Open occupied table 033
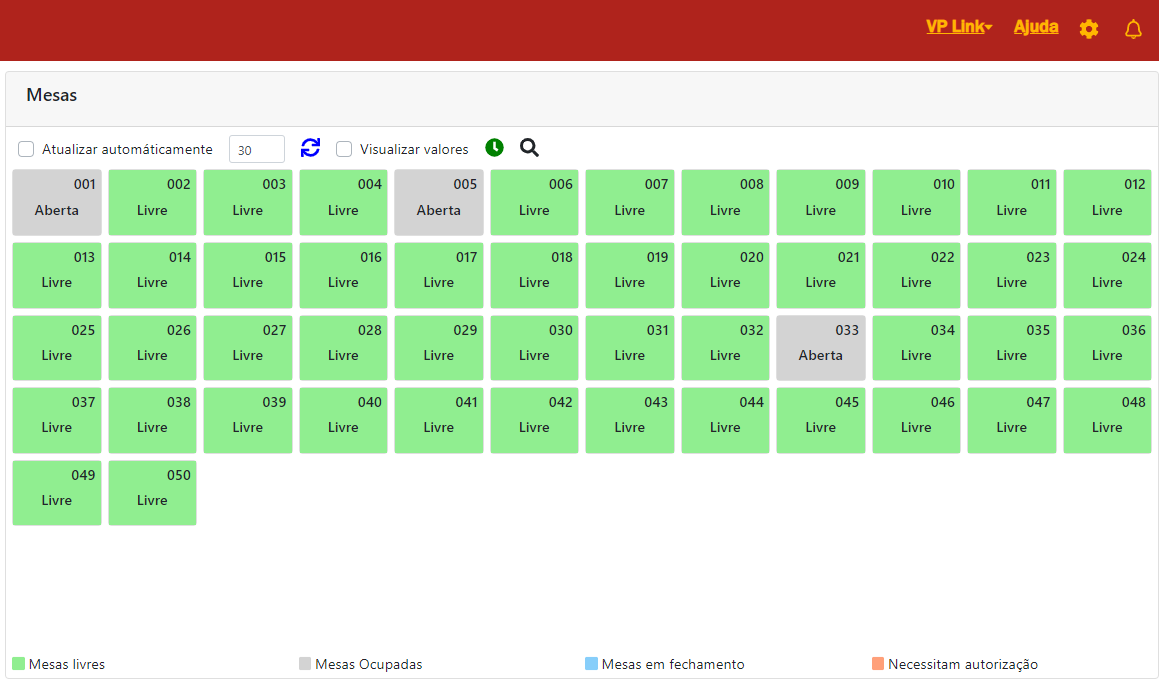 [x=820, y=348]
